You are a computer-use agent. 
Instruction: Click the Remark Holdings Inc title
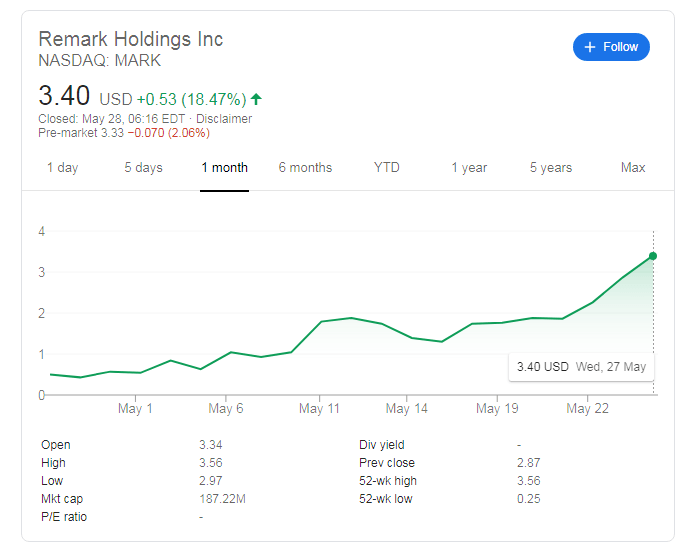tap(130, 39)
